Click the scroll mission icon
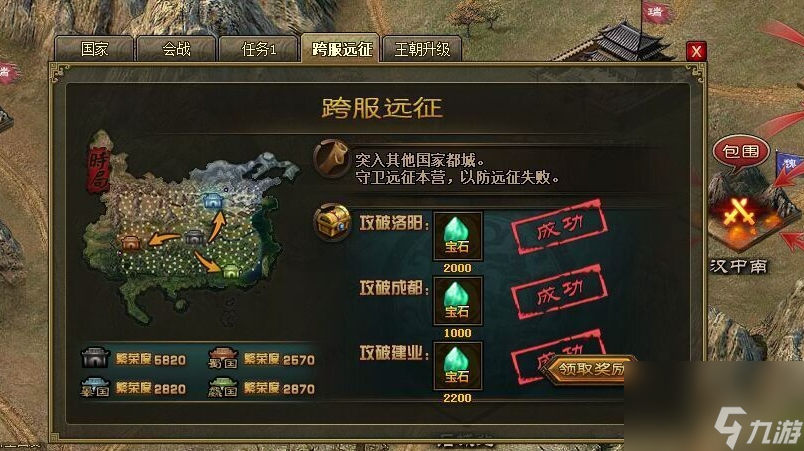804x451 pixels. 331,158
